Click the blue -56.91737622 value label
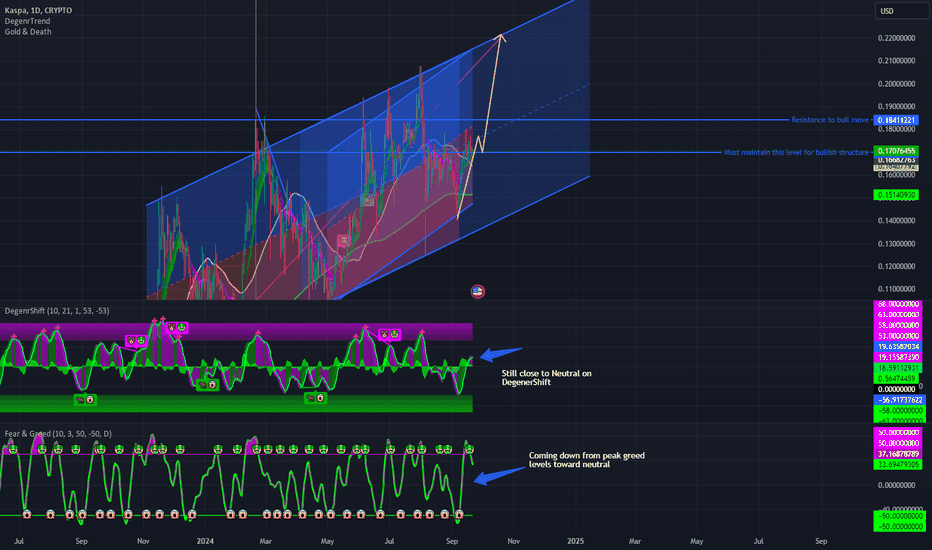This screenshot has width=932, height=550. 899,400
